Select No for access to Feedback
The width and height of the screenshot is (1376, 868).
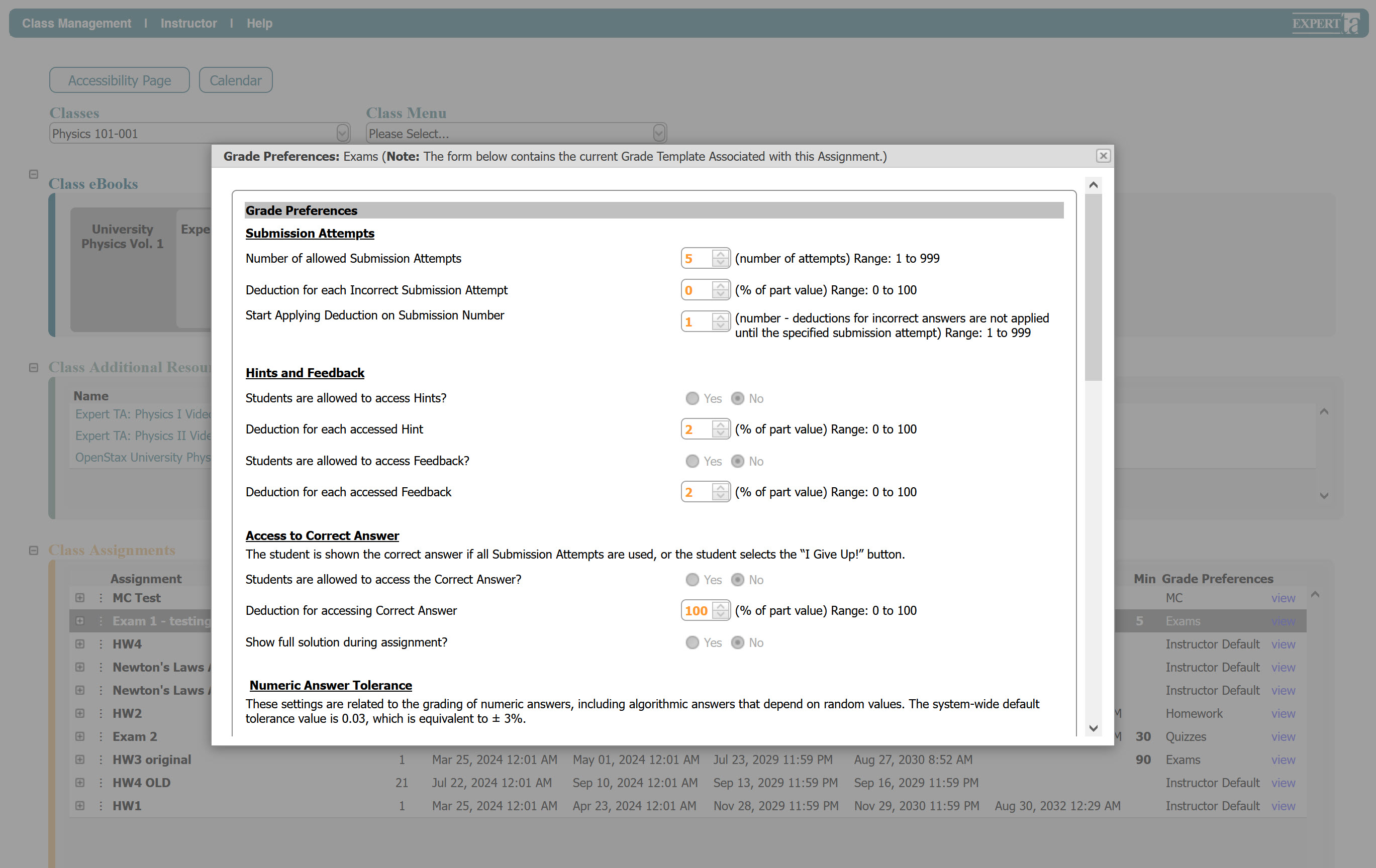(738, 461)
